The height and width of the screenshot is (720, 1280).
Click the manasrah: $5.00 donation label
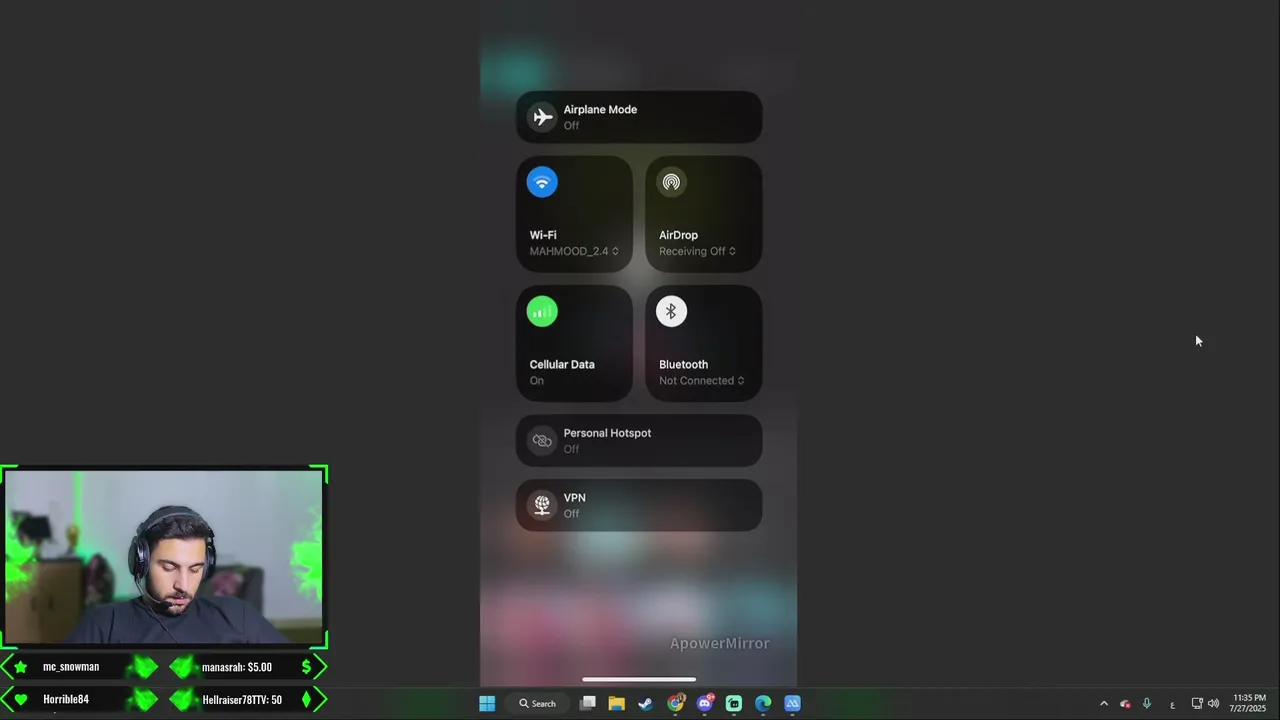pyautogui.click(x=237, y=667)
